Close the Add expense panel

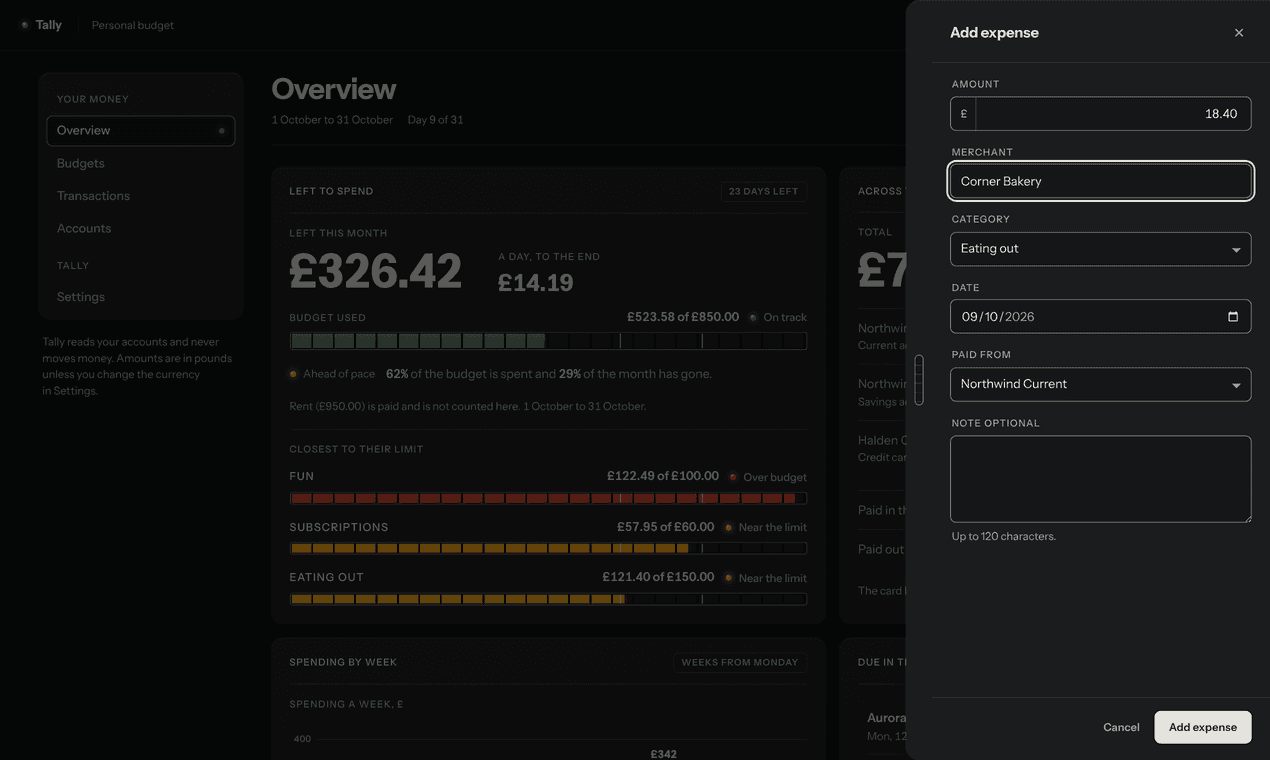1239,33
